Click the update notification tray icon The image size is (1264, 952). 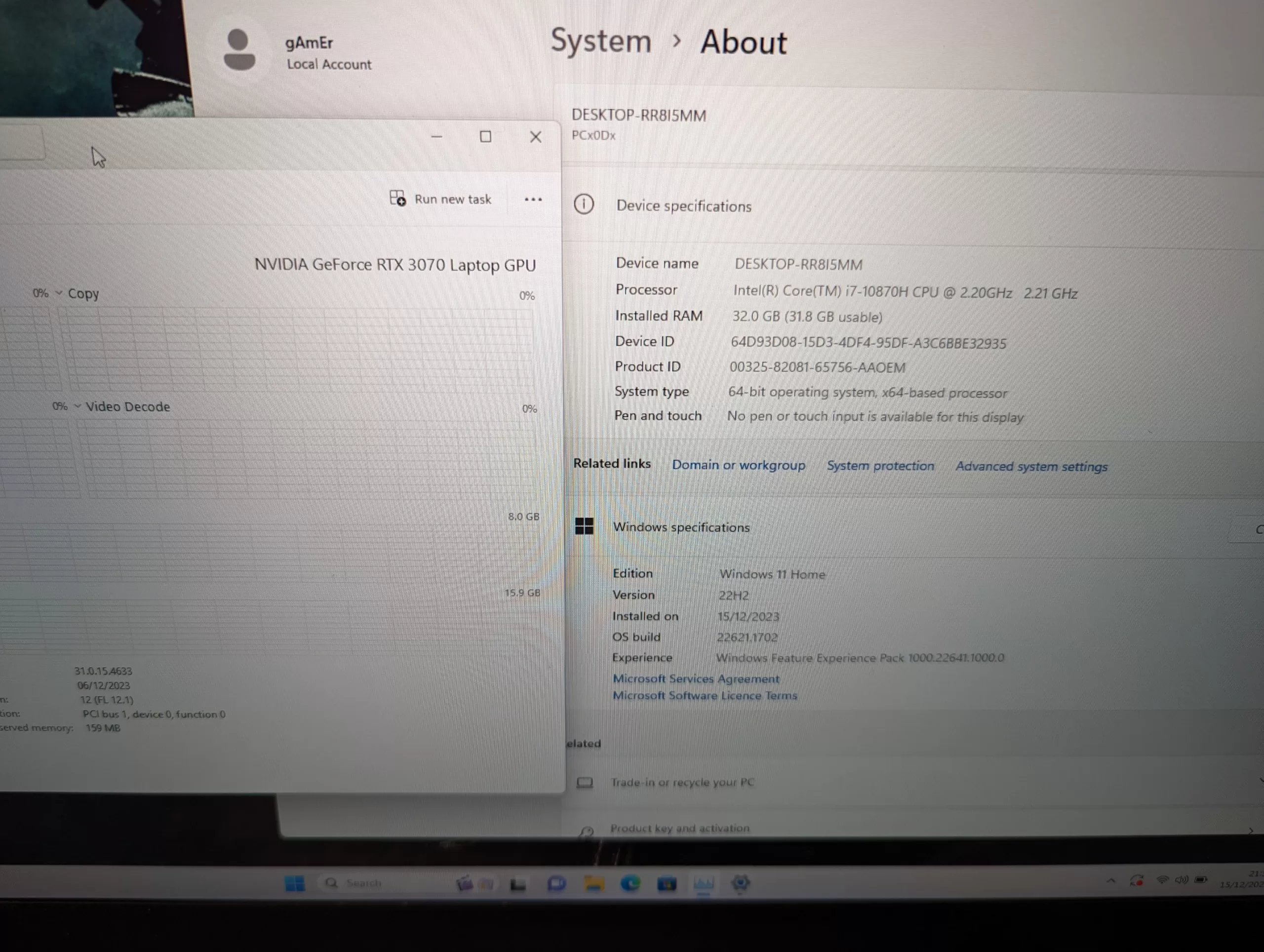point(1136,880)
